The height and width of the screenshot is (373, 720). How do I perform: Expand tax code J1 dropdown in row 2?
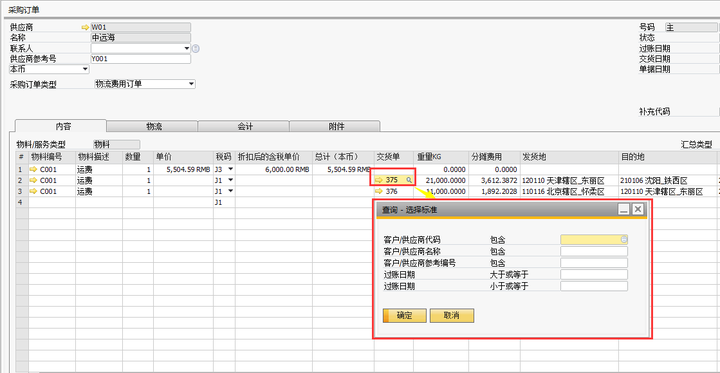point(231,181)
